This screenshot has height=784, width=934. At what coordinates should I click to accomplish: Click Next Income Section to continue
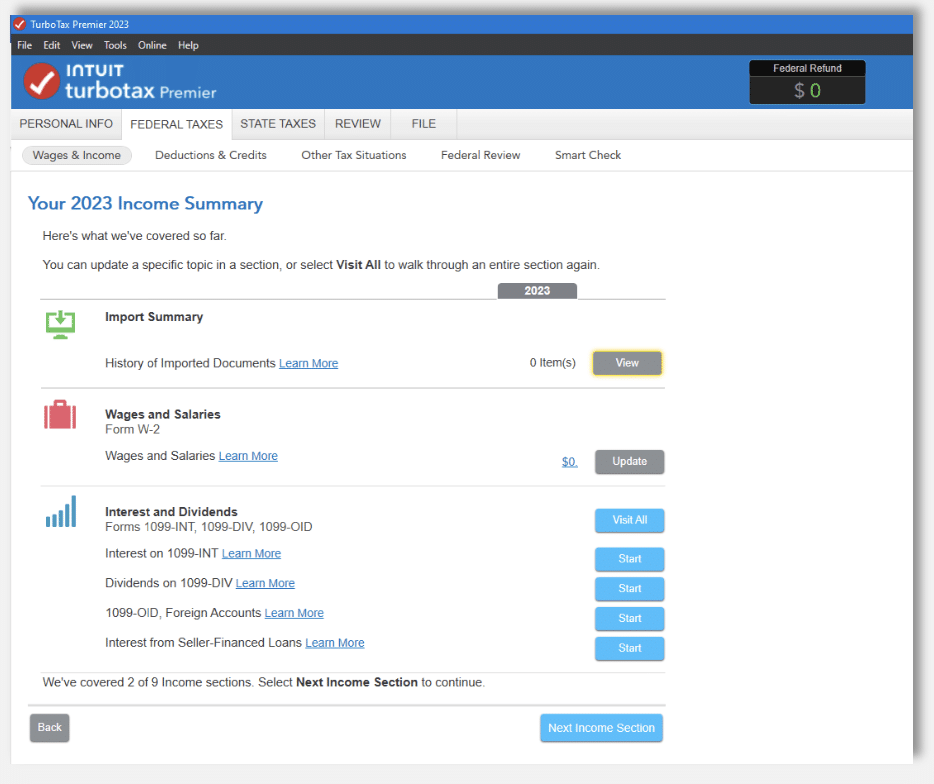click(x=601, y=727)
